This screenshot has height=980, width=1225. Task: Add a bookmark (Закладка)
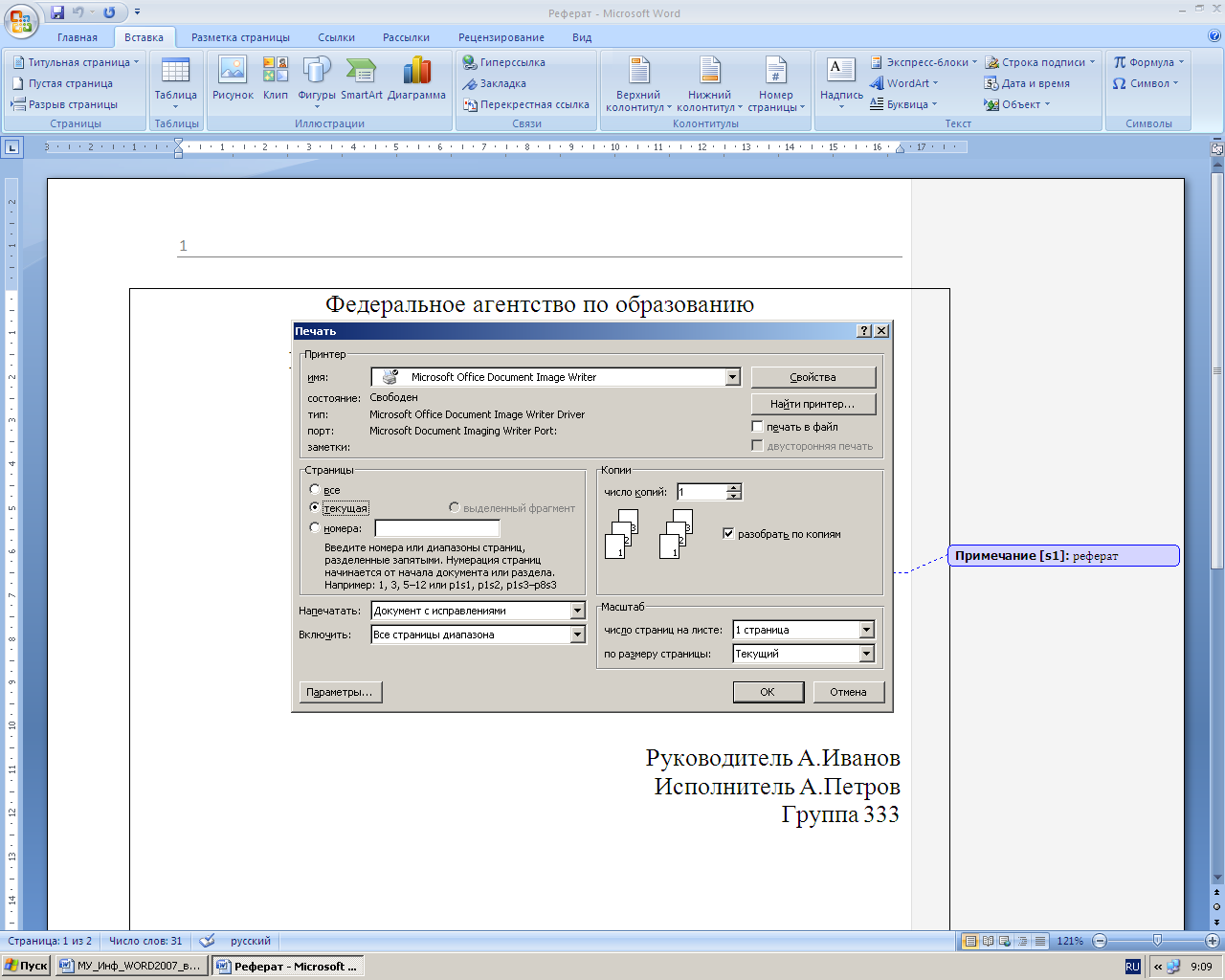(x=495, y=83)
